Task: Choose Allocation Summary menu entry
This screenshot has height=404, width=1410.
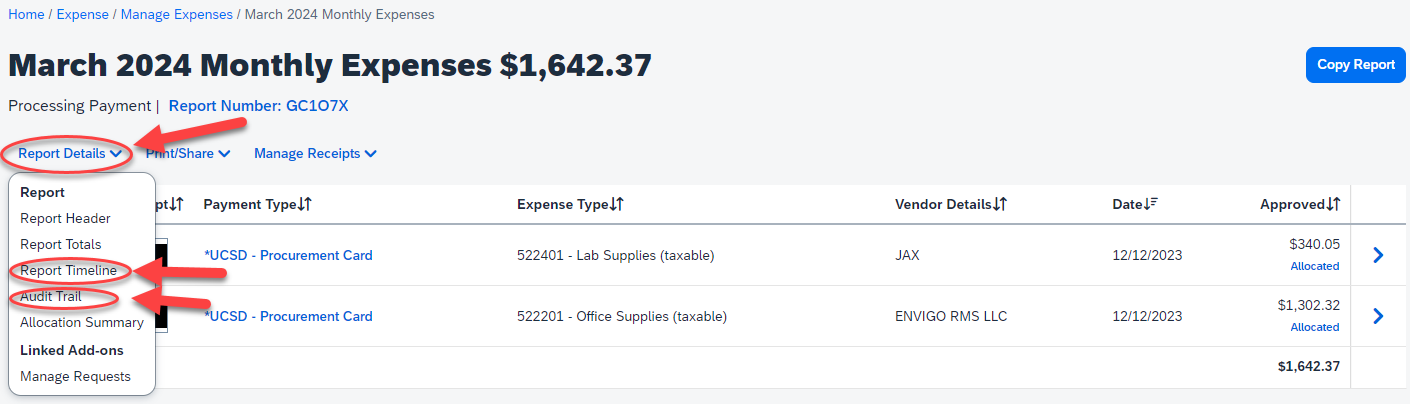Action: [x=82, y=323]
